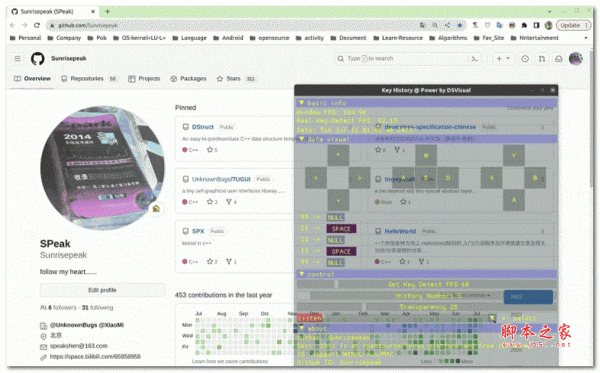This screenshot has width=600, height=373.
Task: Click the large SPeak profile picture
Action: [x=103, y=168]
